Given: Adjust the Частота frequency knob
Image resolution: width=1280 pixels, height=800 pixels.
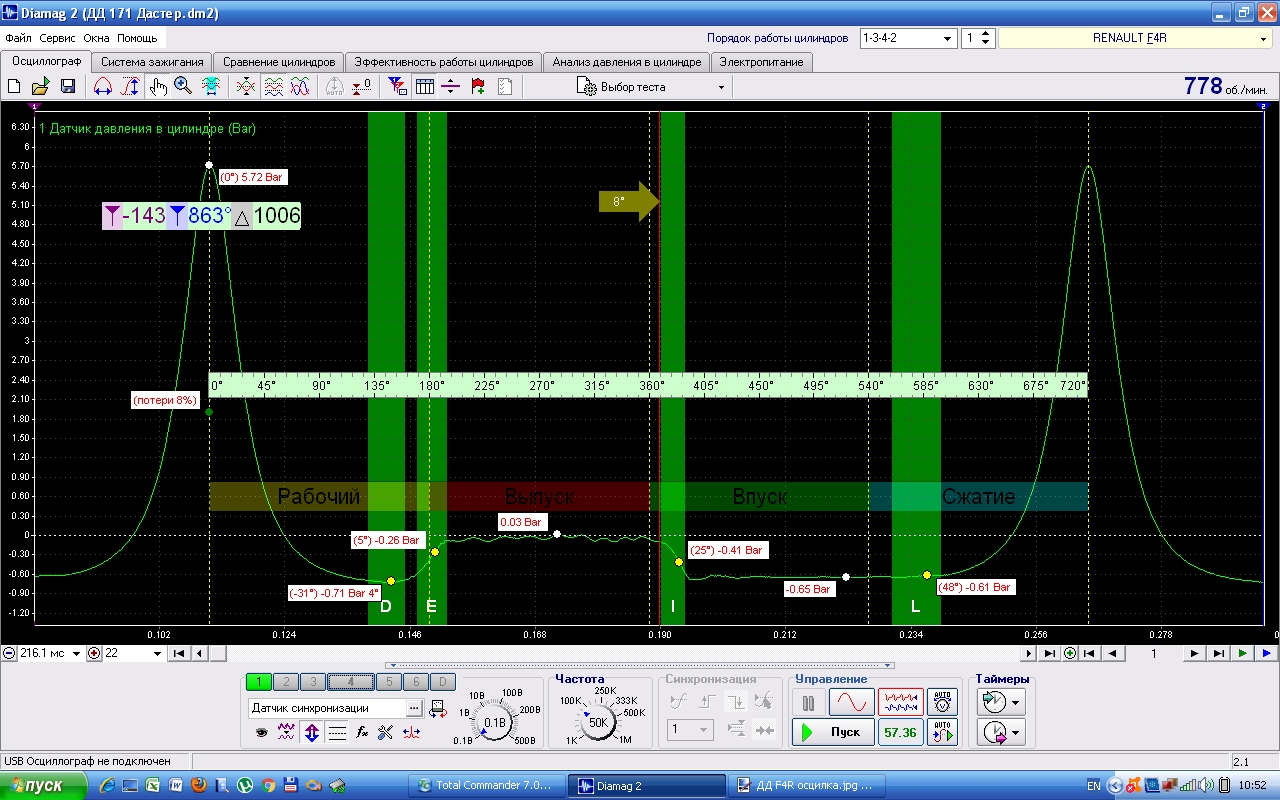Looking at the screenshot, I should pos(598,722).
